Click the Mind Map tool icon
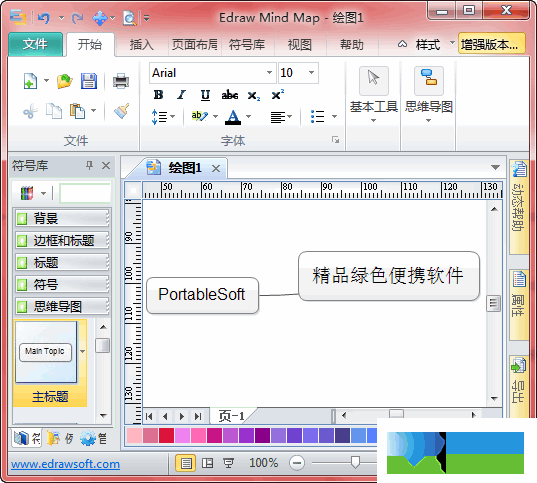This screenshot has height=483, width=537. point(429,80)
